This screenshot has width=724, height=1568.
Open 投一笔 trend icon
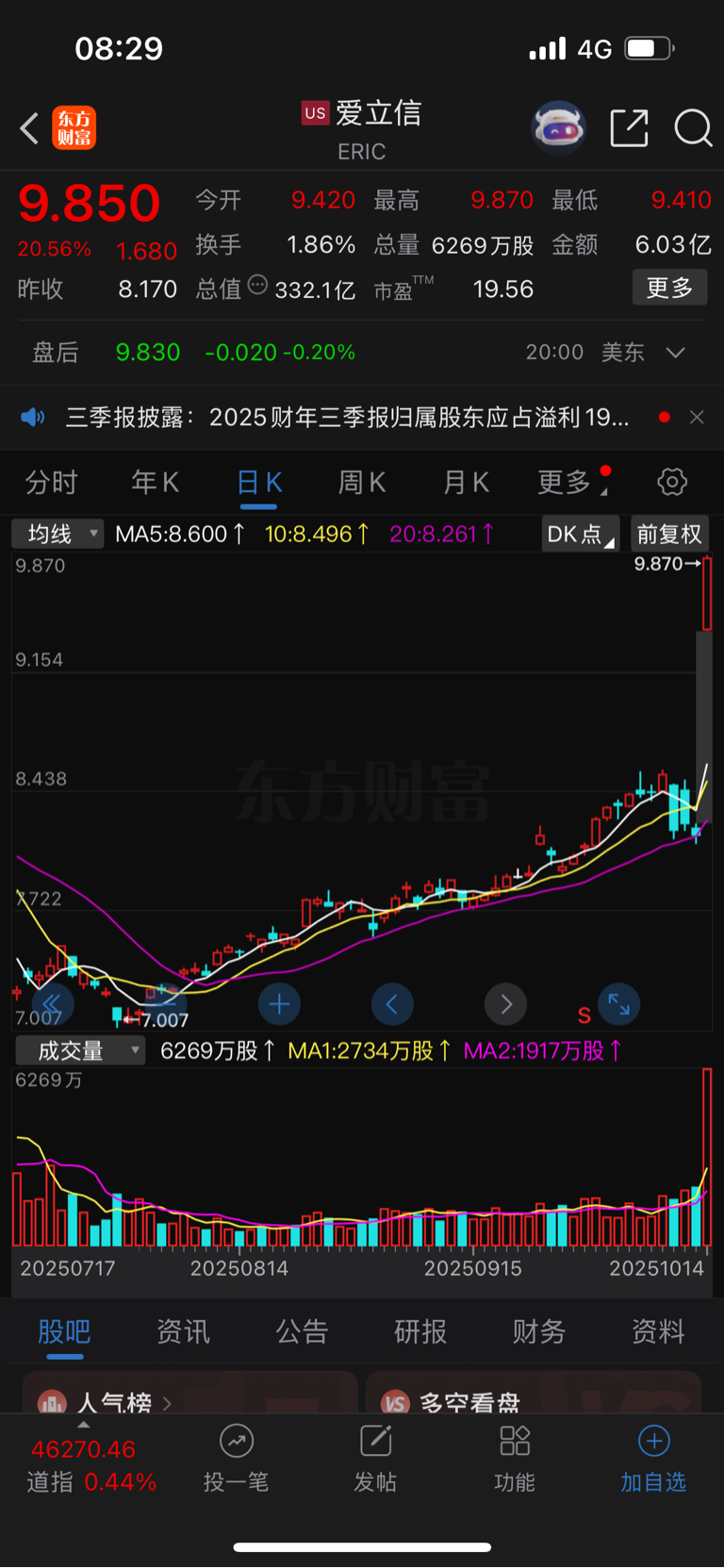pos(236,1441)
